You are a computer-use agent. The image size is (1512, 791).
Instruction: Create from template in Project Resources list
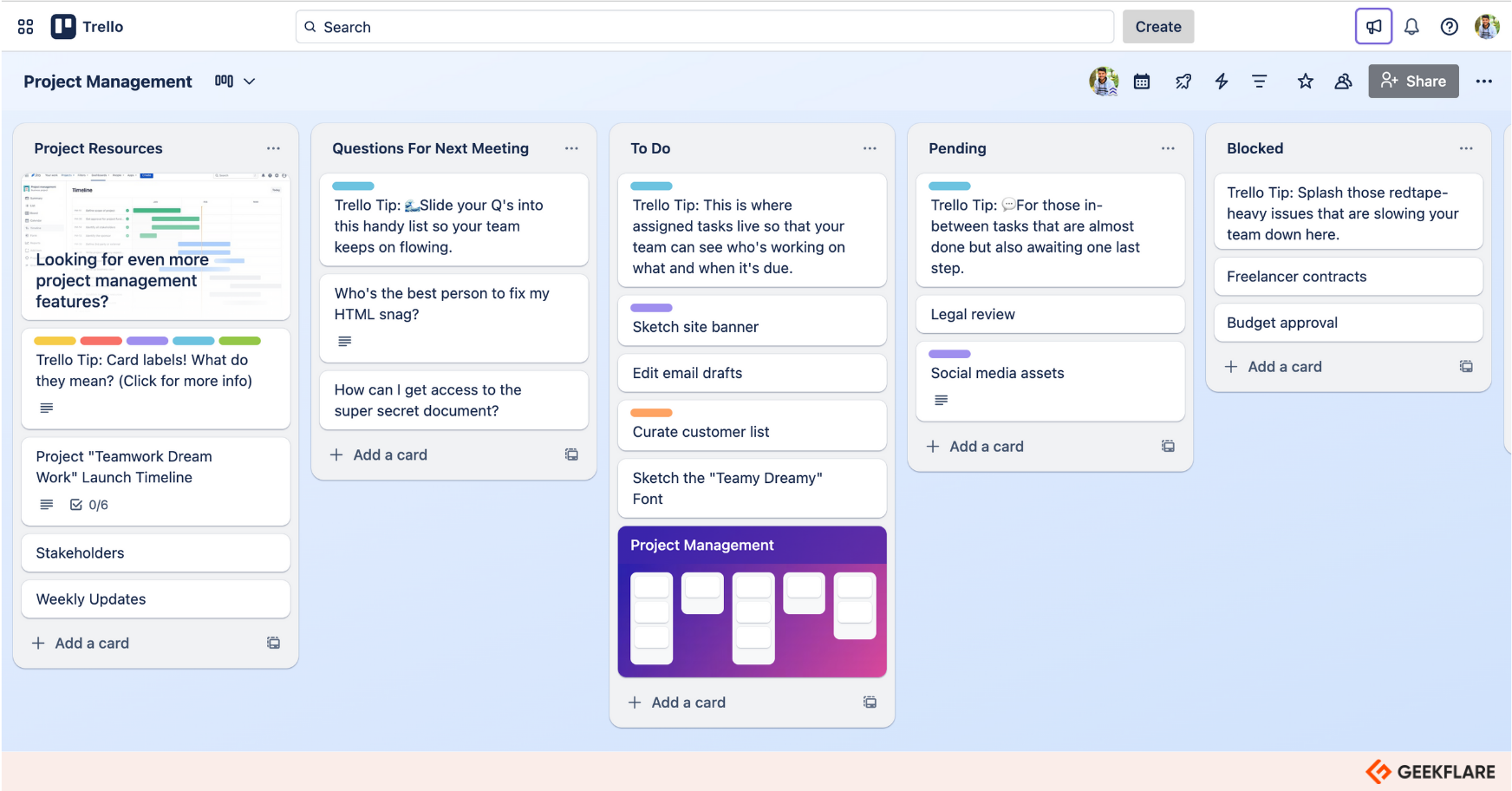pos(273,643)
